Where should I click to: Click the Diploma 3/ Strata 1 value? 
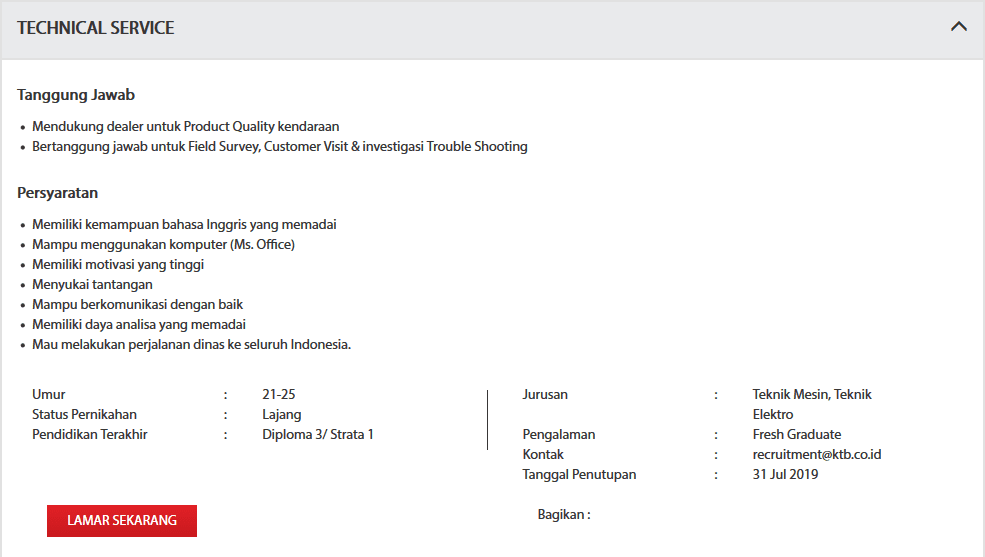click(317, 434)
